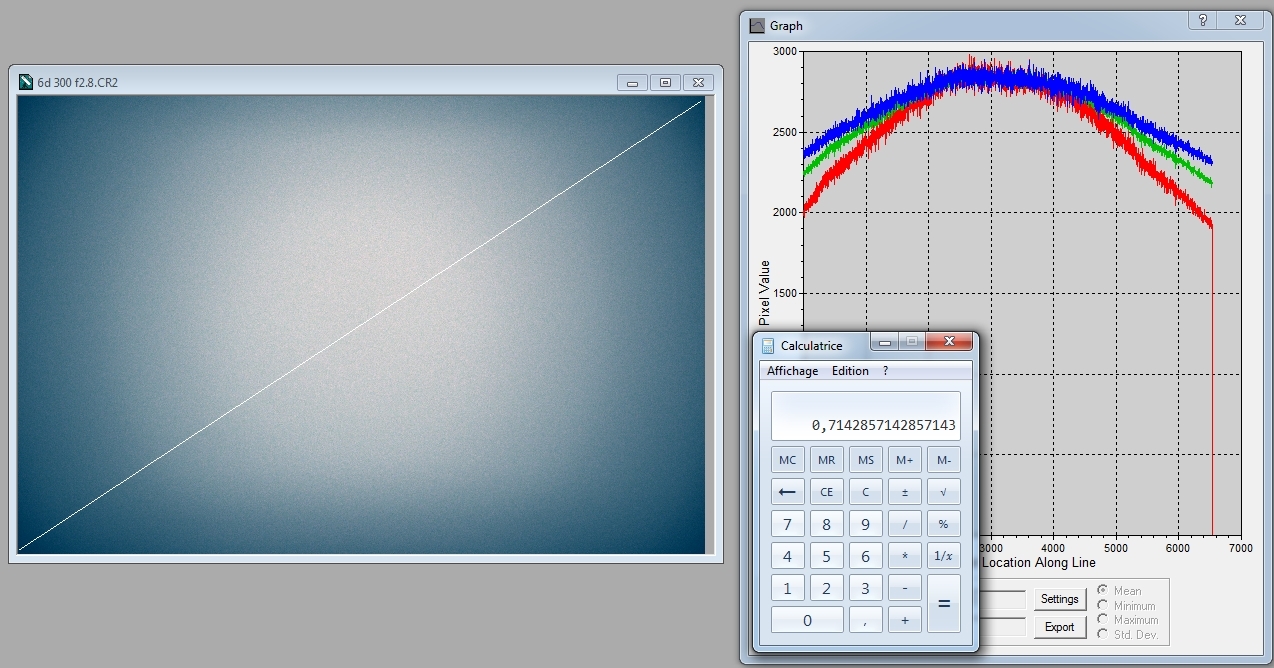Click the 6d 300 f2.8.CR2 window icon
Image resolution: width=1274 pixels, height=668 pixels.
[26, 82]
